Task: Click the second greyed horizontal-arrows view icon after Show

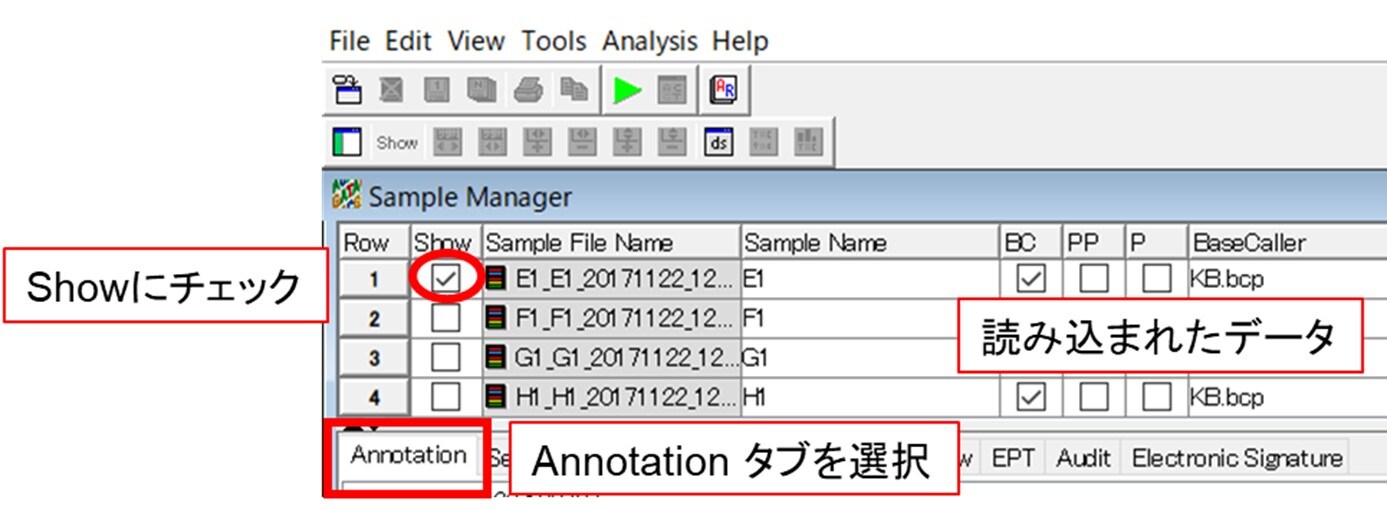Action: tap(492, 142)
